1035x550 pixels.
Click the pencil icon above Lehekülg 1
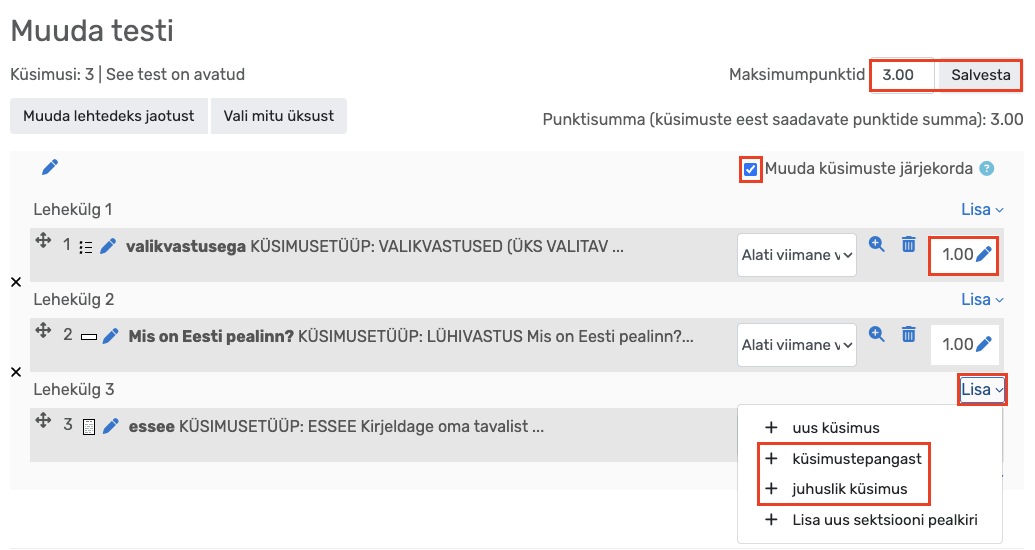[x=50, y=167]
